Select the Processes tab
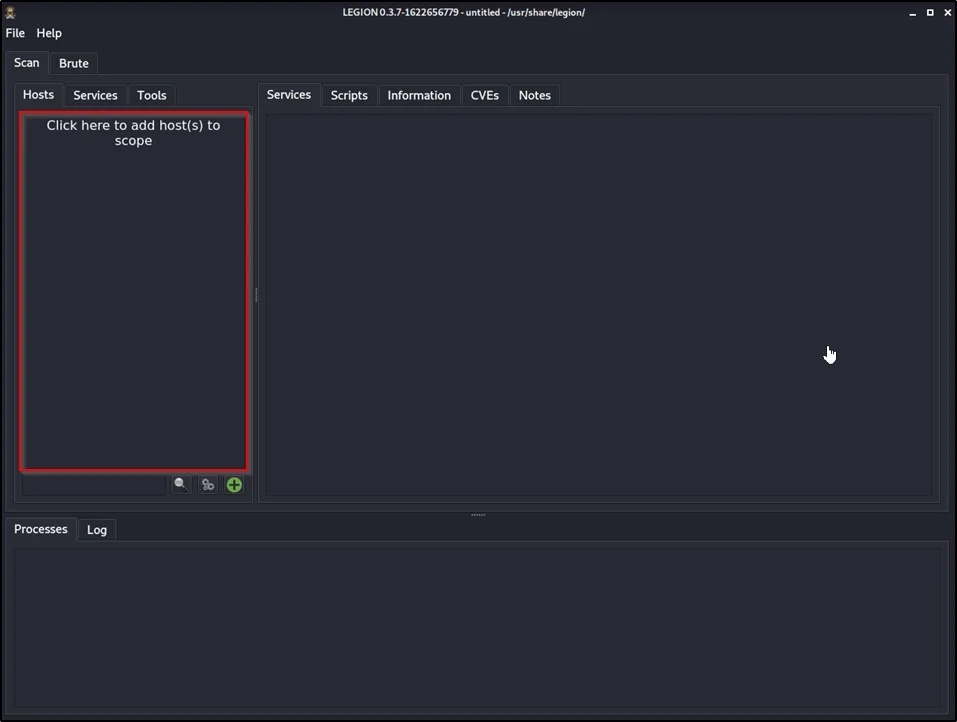Image resolution: width=957 pixels, height=722 pixels. [x=41, y=529]
